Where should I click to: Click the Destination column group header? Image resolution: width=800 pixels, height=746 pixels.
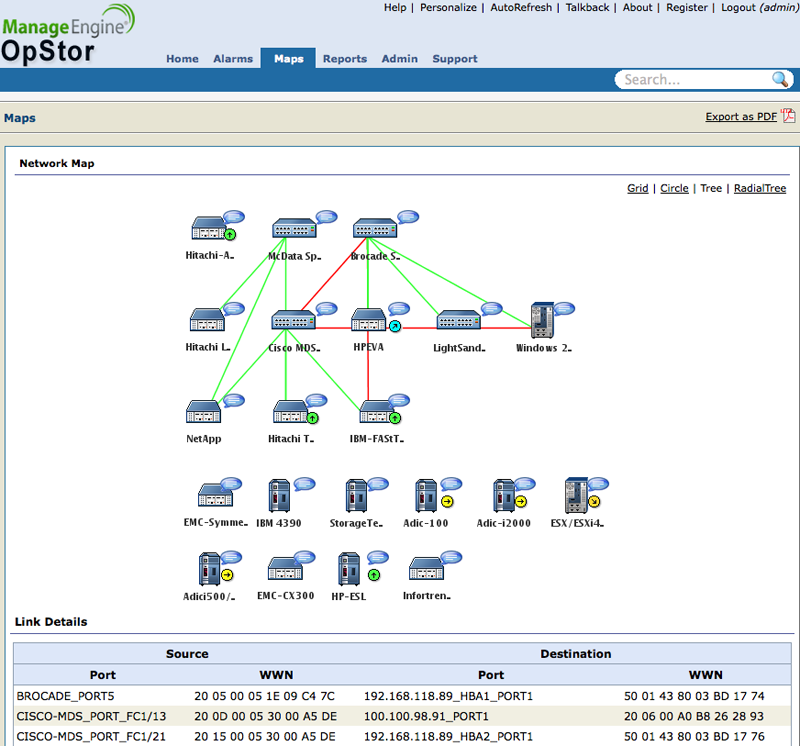576,654
